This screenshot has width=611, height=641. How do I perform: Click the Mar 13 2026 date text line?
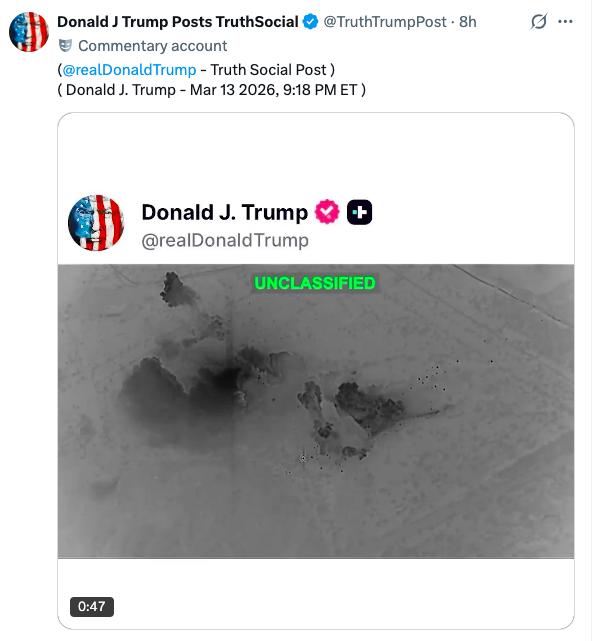point(211,89)
